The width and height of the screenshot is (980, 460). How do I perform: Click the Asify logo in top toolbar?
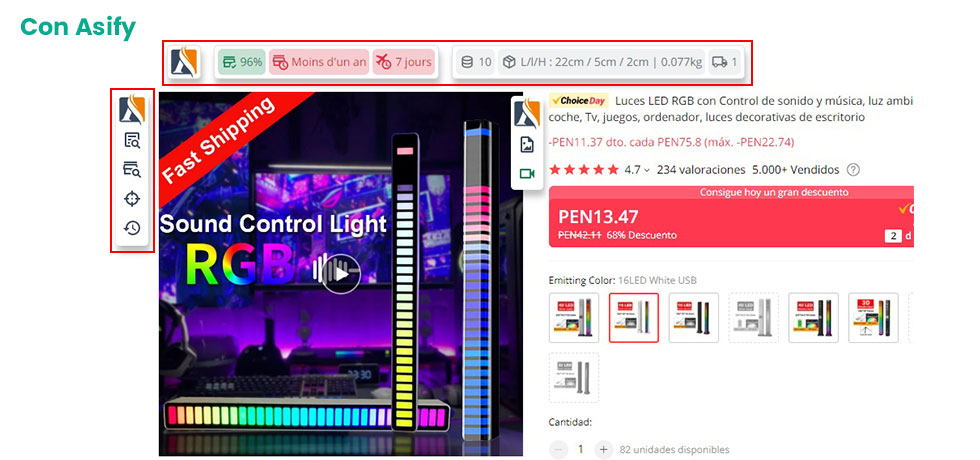[x=184, y=62]
